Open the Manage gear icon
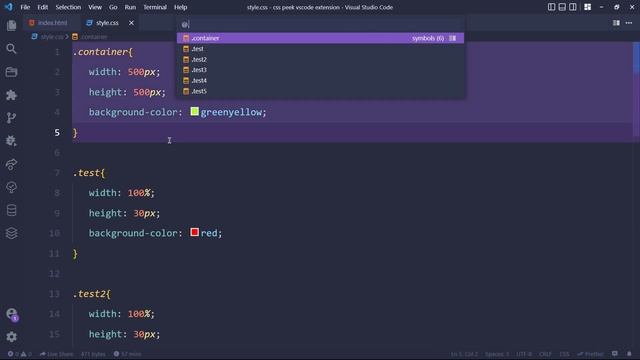 click(x=11, y=337)
